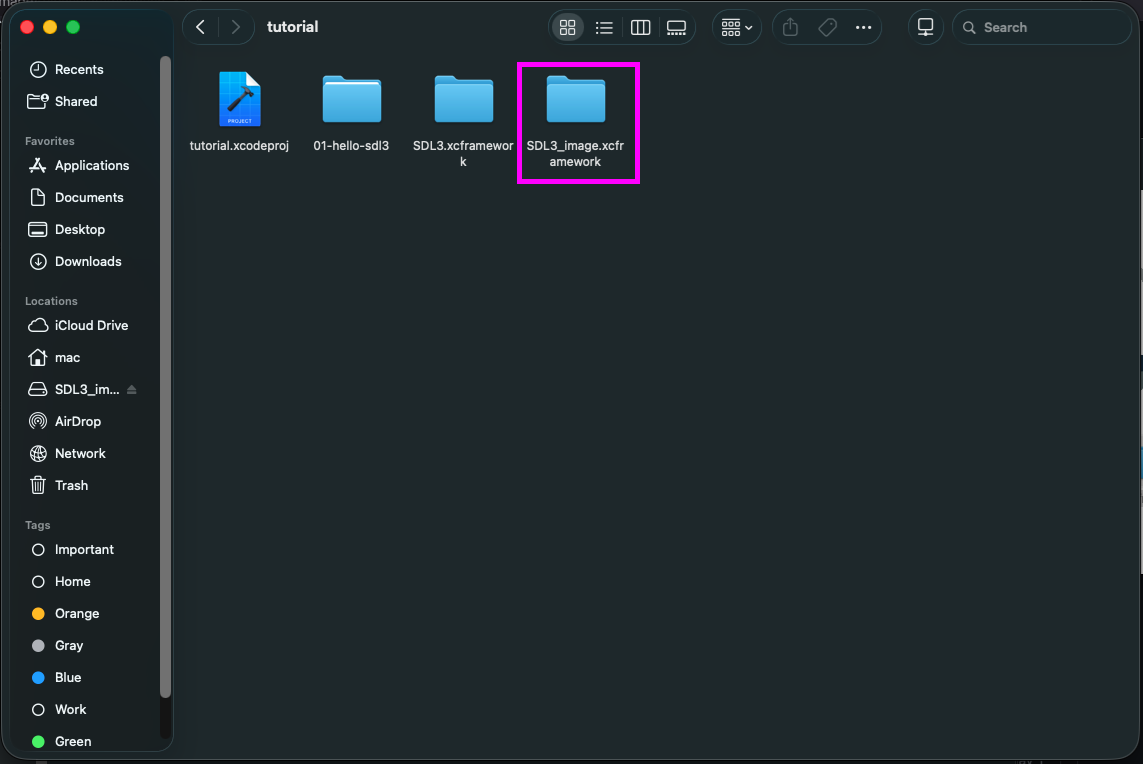The width and height of the screenshot is (1143, 764).
Task: Open Network in the sidebar
Action: click(80, 454)
